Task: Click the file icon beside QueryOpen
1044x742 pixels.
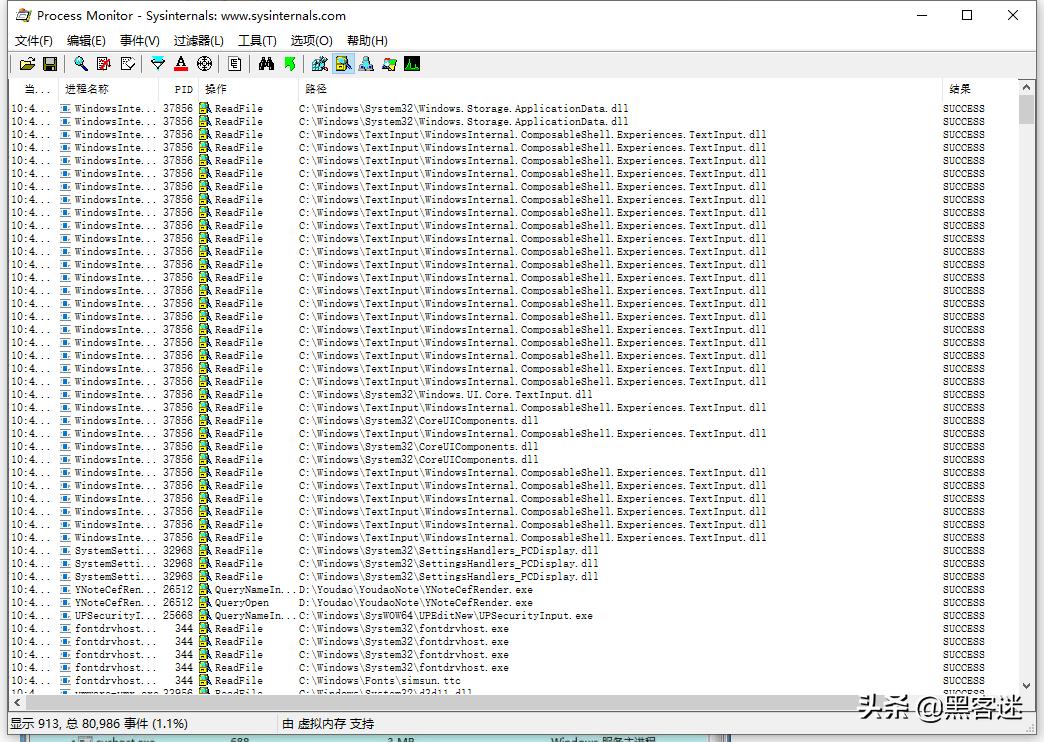Action: tap(205, 603)
